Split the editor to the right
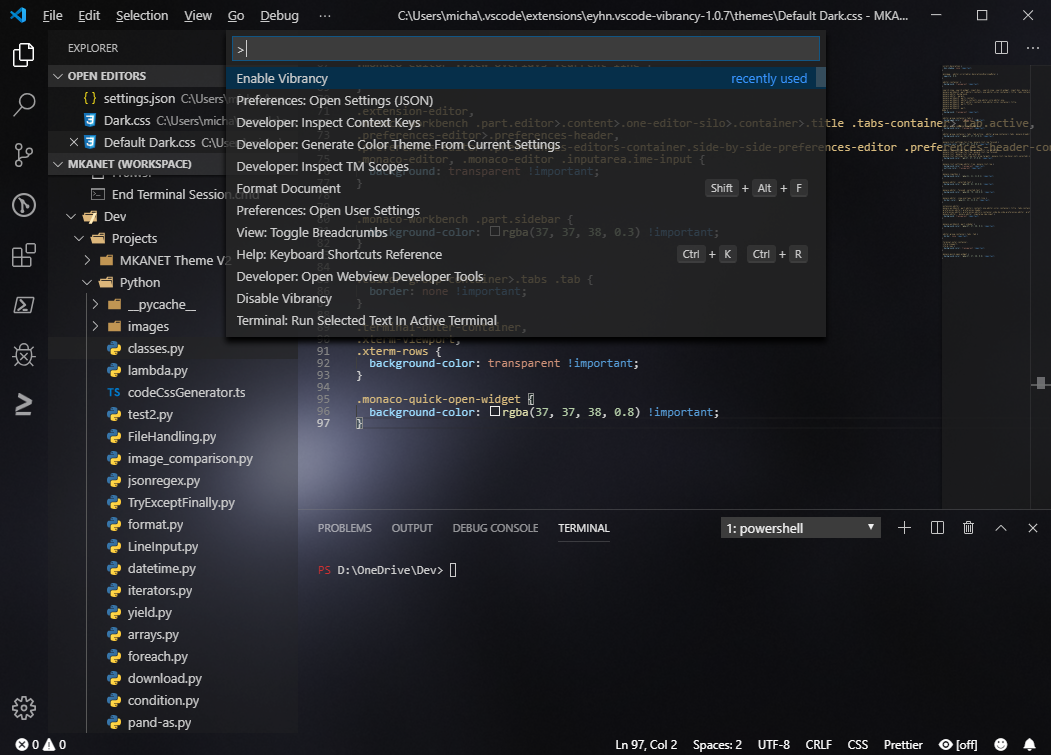This screenshot has width=1051, height=755. pyautogui.click(x=1001, y=48)
